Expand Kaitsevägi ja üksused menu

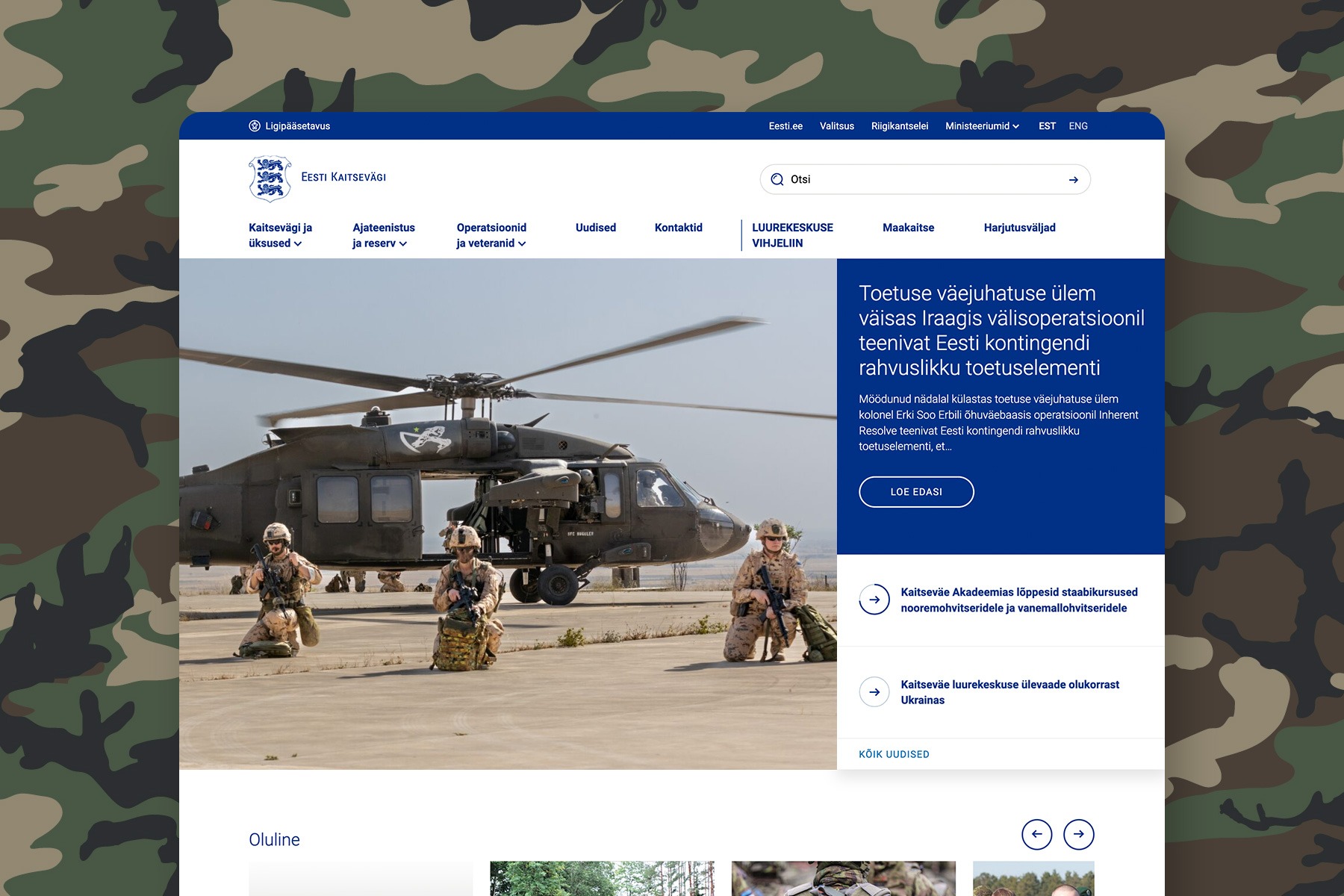click(280, 235)
